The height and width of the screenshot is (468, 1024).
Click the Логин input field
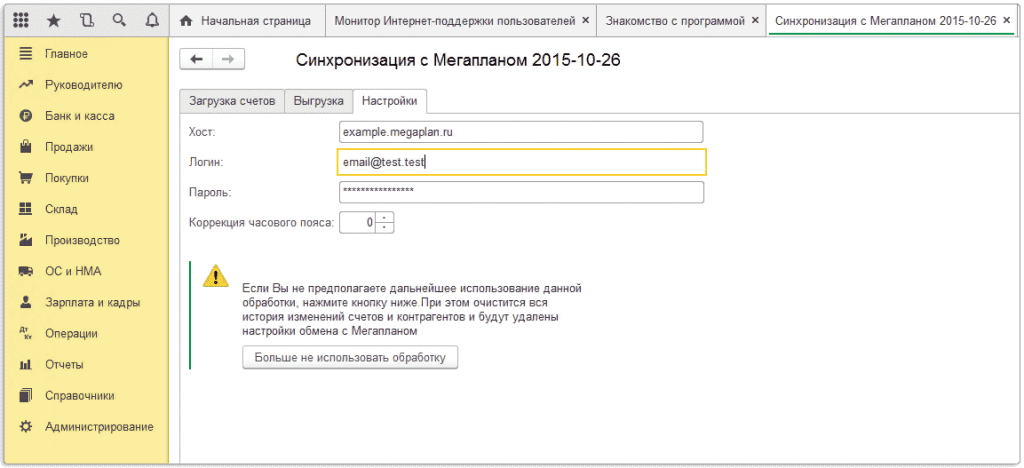click(521, 163)
